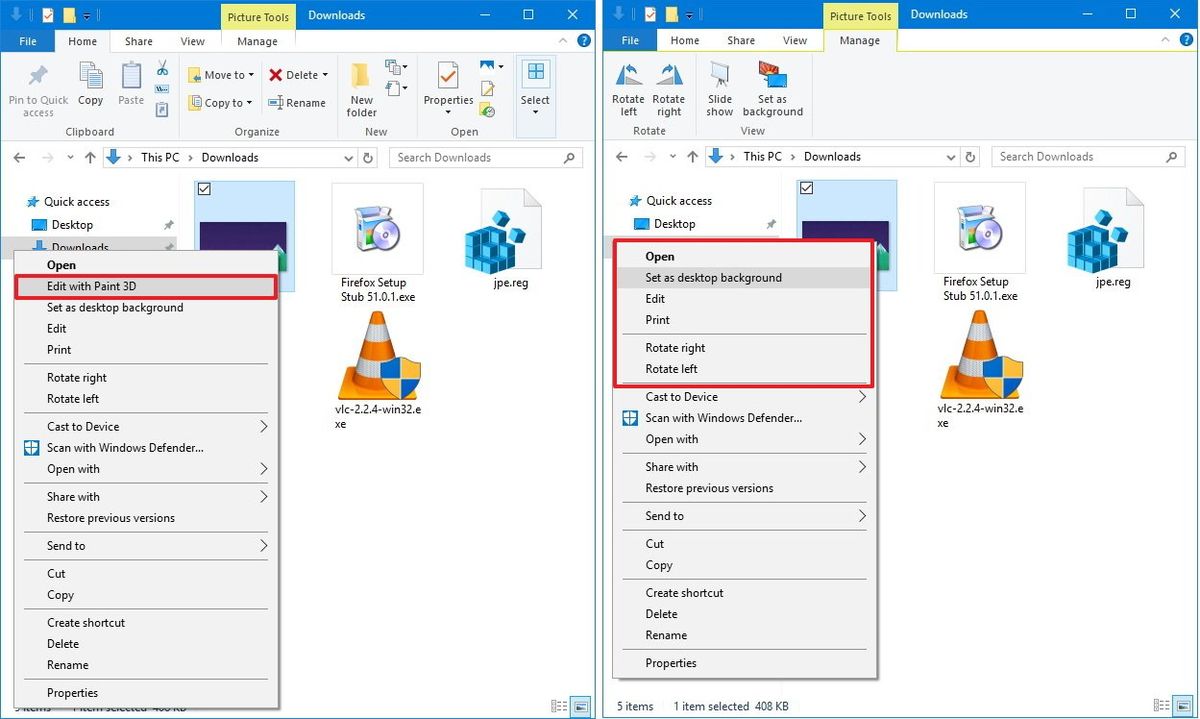Choose Edit with Paint 3D from context menu
1200x719 pixels.
(x=92, y=286)
